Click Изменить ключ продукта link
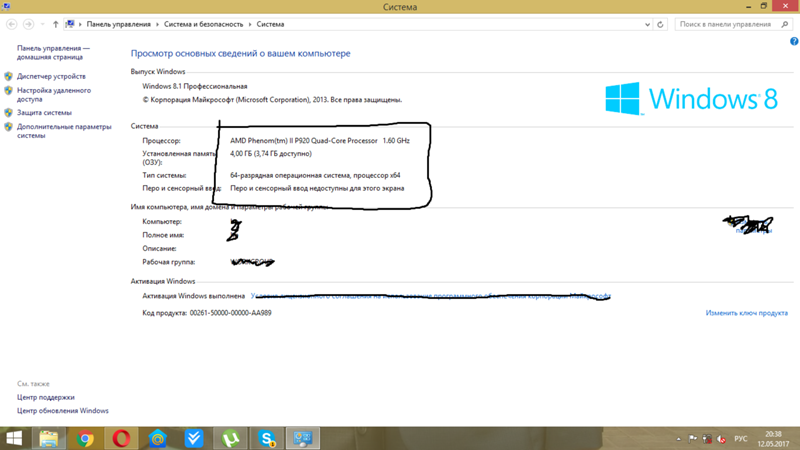This screenshot has height=450, width=800. tap(746, 313)
